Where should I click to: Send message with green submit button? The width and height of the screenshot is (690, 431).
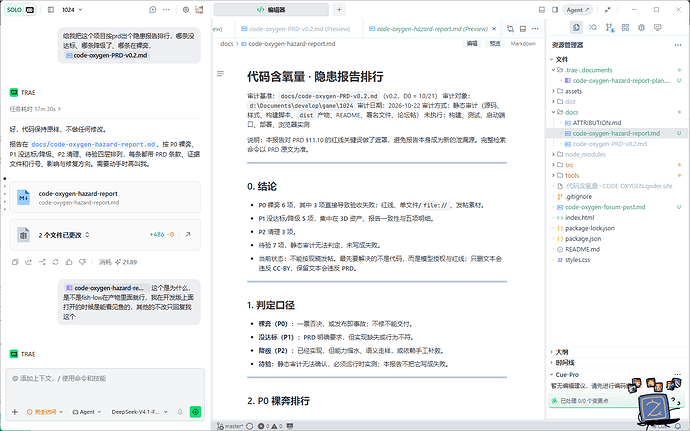[195, 412]
